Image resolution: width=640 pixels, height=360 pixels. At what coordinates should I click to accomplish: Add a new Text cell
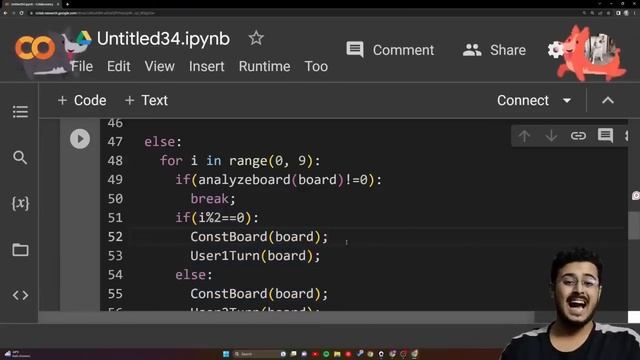pyautogui.click(x=146, y=100)
